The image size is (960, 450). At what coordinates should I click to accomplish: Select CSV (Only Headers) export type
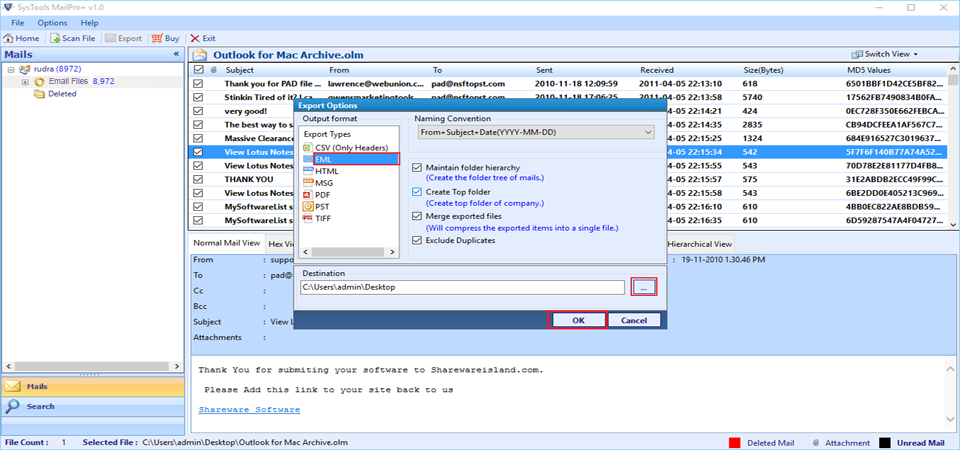345,148
